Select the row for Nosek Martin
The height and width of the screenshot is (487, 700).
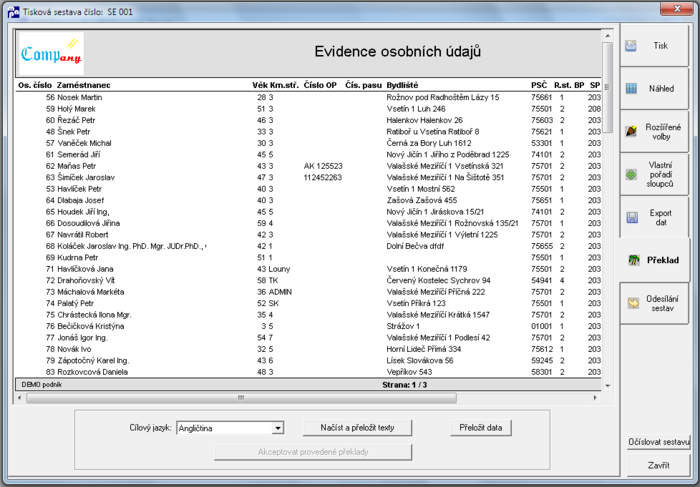[x=309, y=97]
